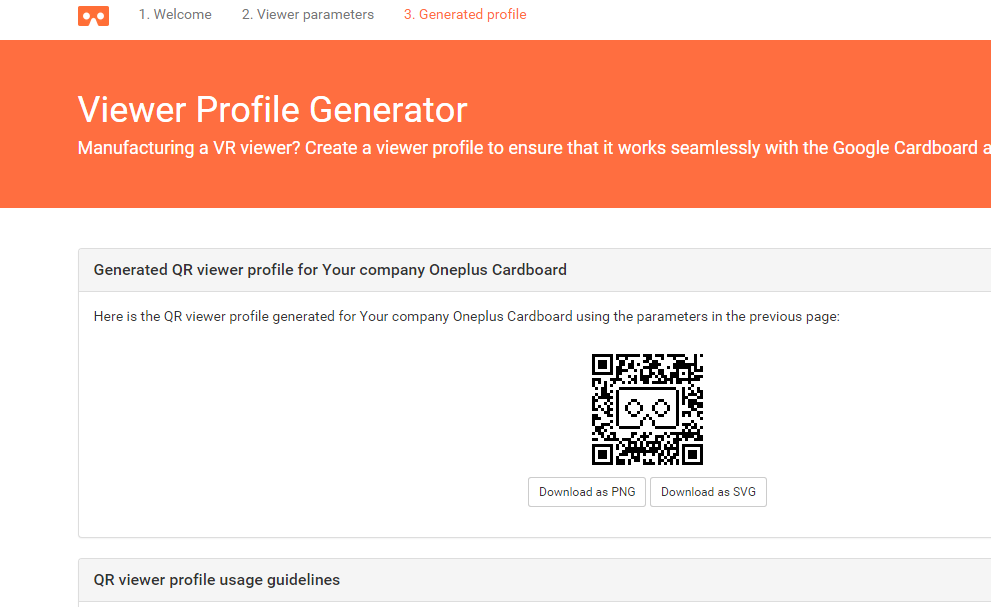
Task: Download the QR code as SVG
Action: tap(708, 492)
